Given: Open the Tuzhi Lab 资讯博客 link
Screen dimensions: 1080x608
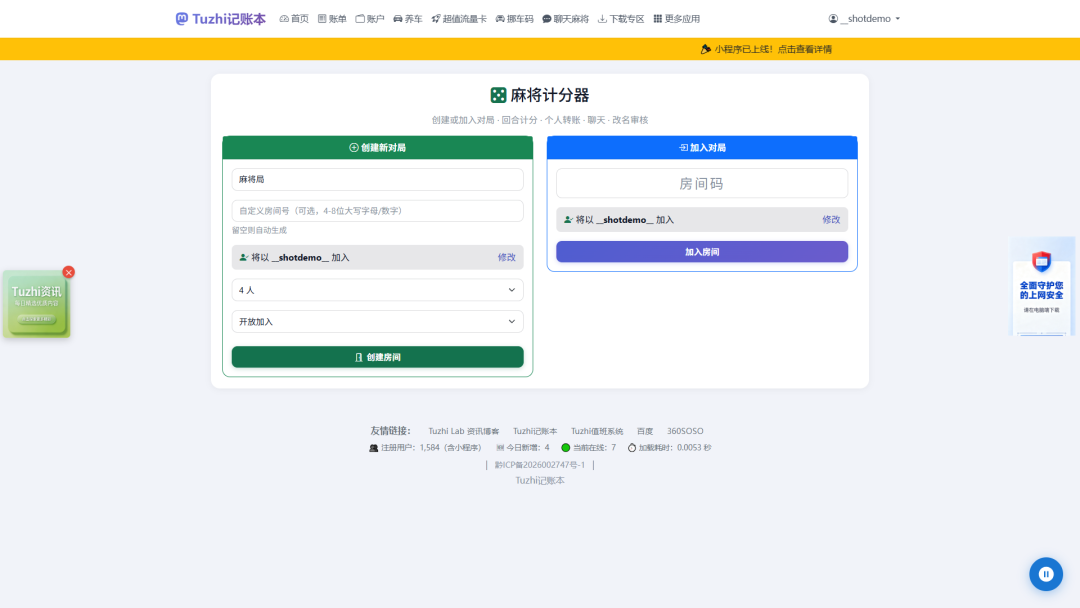Looking at the screenshot, I should 464,431.
